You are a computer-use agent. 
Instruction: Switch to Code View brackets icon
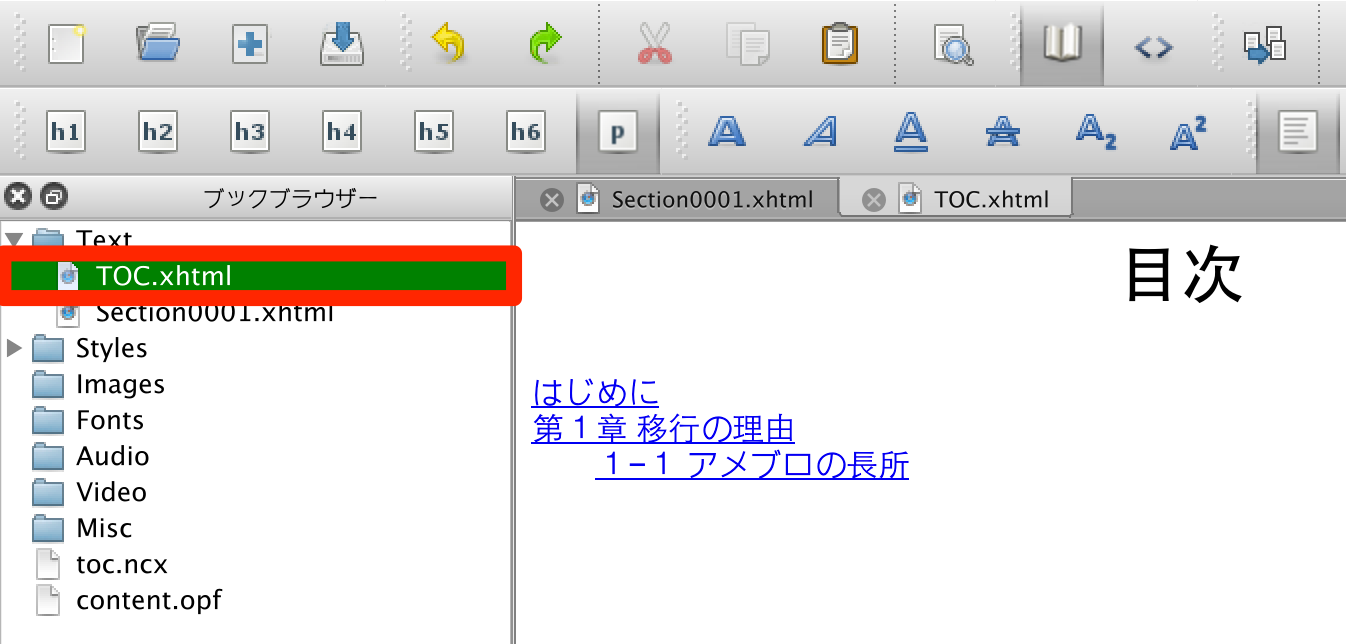[1153, 46]
